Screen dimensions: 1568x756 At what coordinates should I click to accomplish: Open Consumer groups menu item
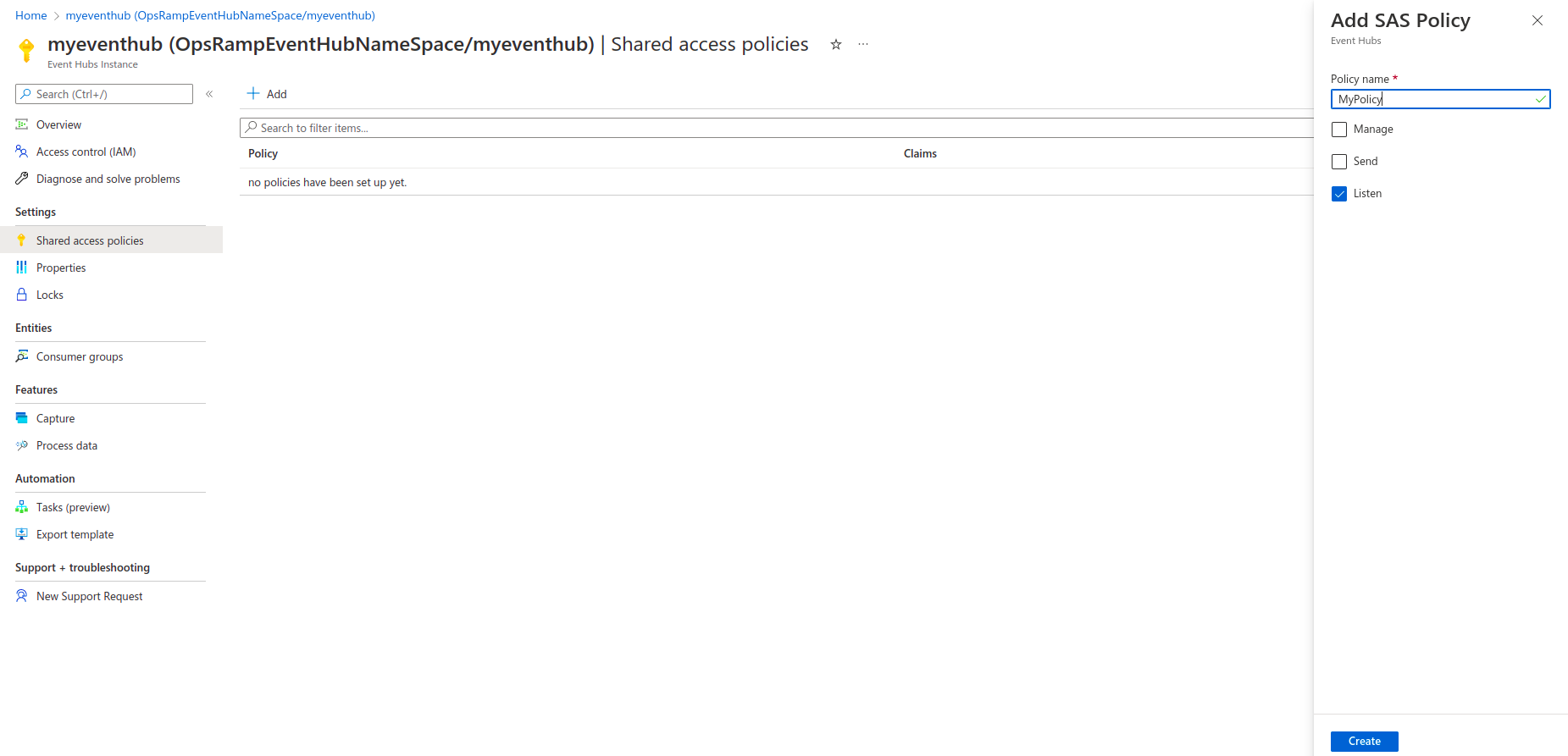coord(111,356)
